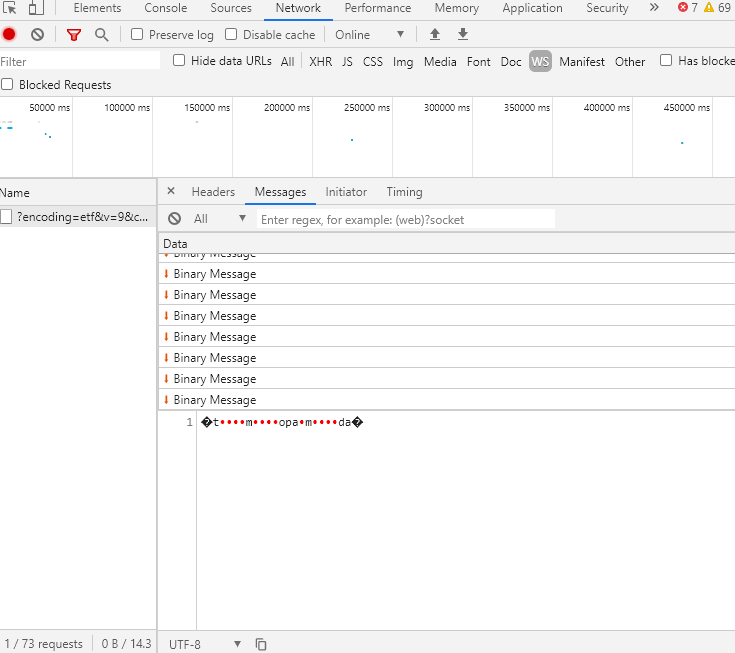Open the Timing tab
735x653 pixels.
(x=404, y=192)
